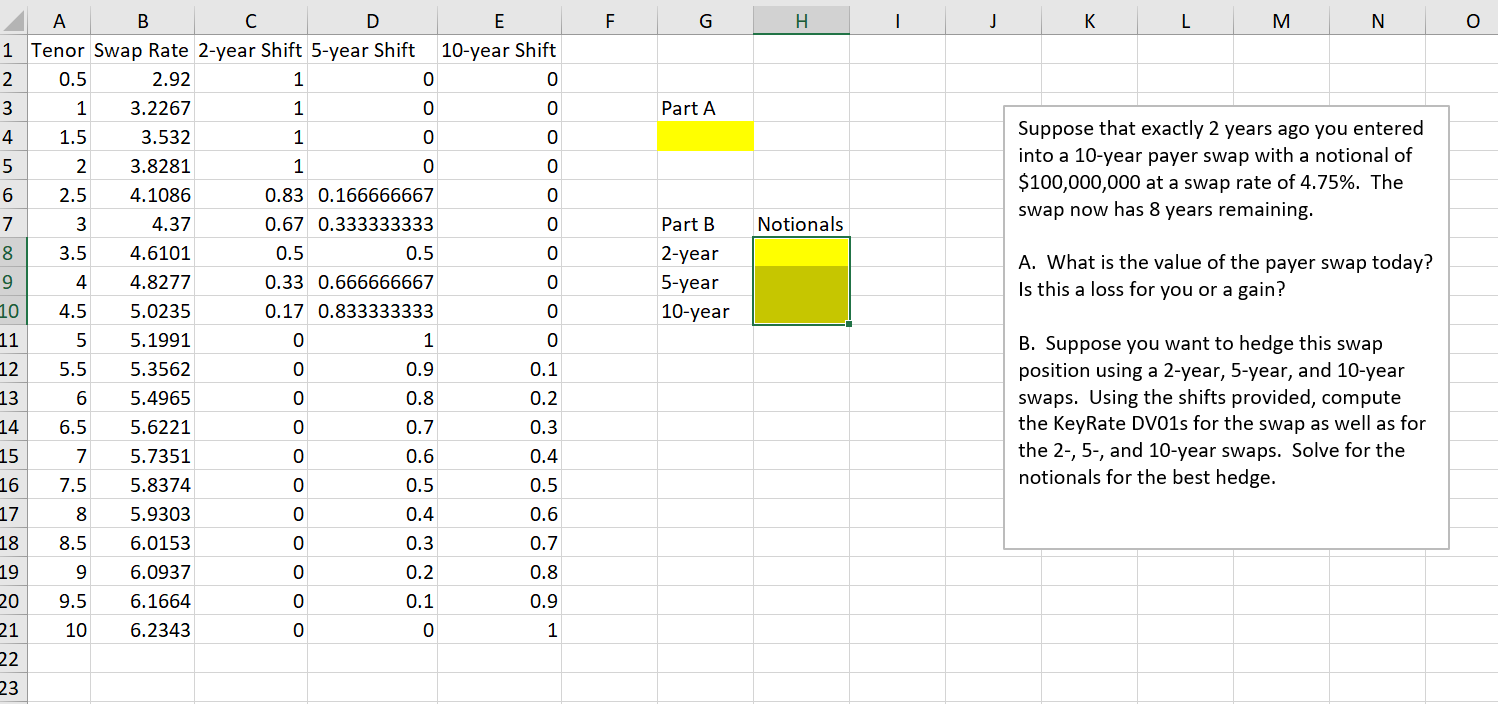Select swap rate cell 5.4965

pos(143,398)
